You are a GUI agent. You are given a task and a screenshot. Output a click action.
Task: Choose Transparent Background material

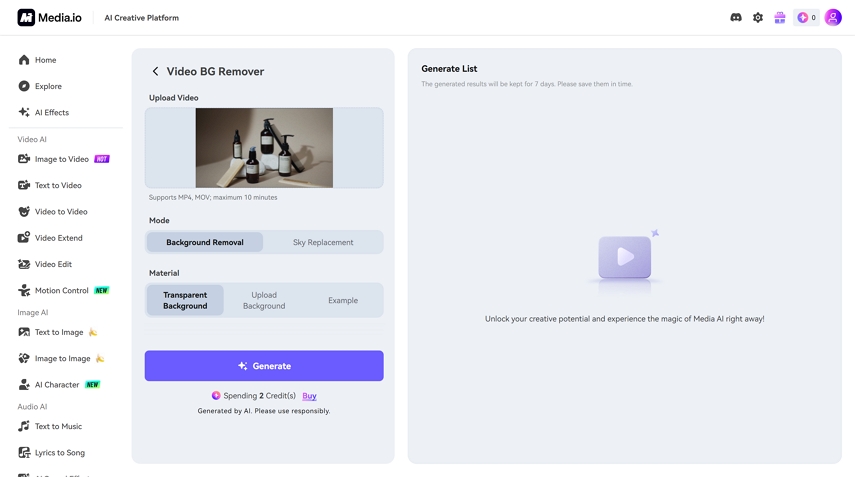[185, 300]
